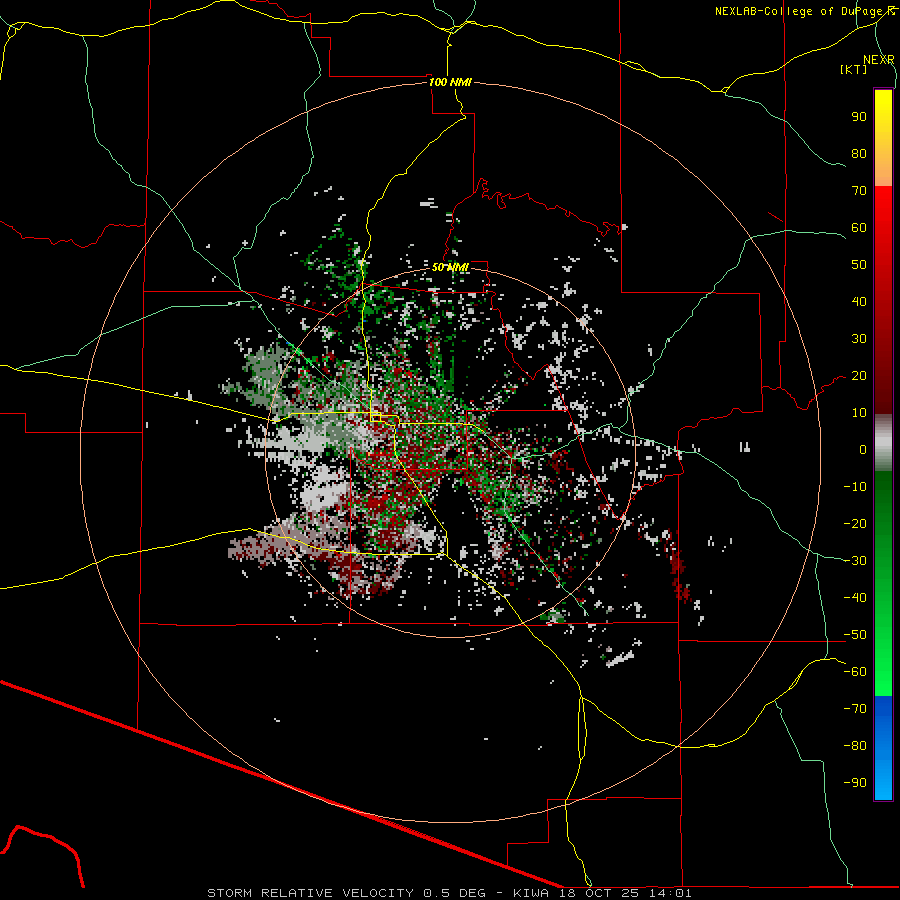900x900 pixels.
Task: Click the -80 knot scale label
Action: (x=855, y=746)
